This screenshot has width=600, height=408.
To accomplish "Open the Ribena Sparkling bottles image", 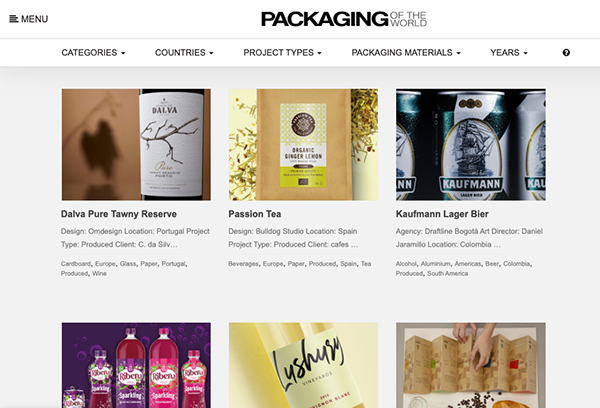I will point(136,365).
